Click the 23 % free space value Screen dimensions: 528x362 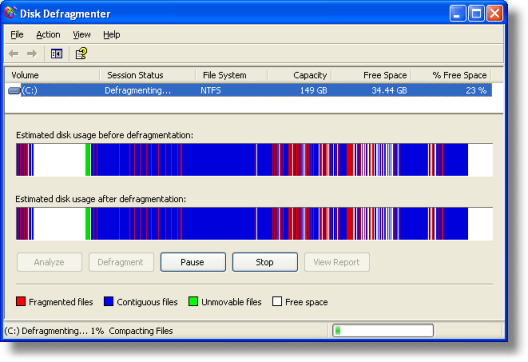click(476, 91)
